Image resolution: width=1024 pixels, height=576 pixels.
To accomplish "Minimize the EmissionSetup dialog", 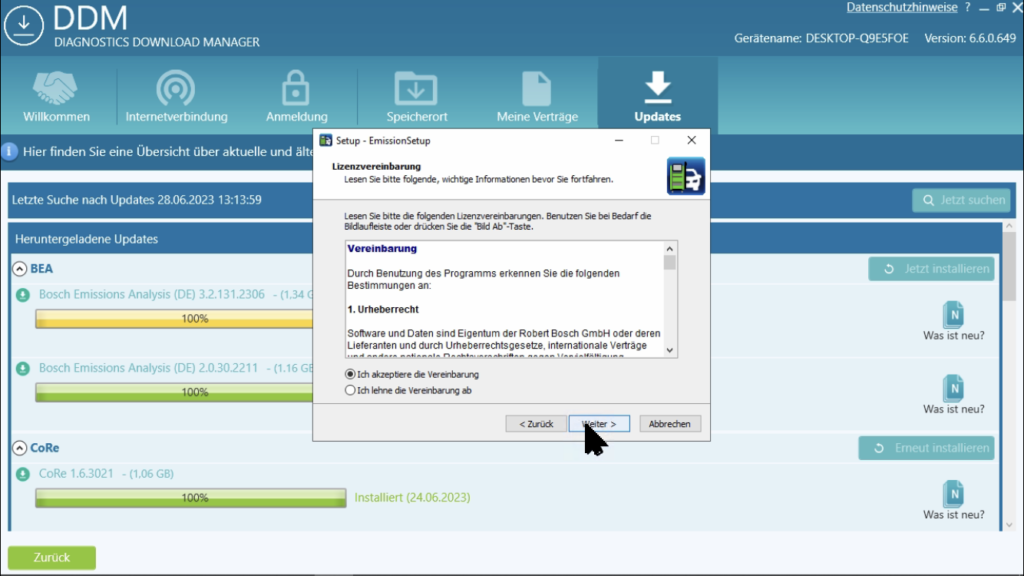I will click(x=618, y=140).
